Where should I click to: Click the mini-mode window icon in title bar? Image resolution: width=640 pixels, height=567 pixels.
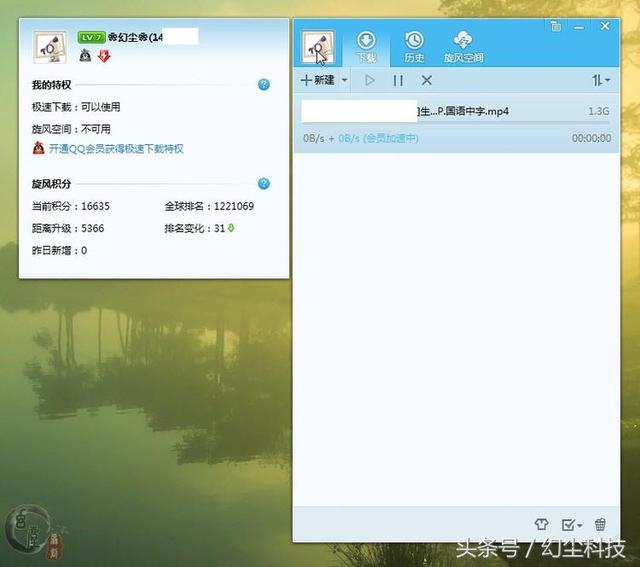[x=556, y=27]
